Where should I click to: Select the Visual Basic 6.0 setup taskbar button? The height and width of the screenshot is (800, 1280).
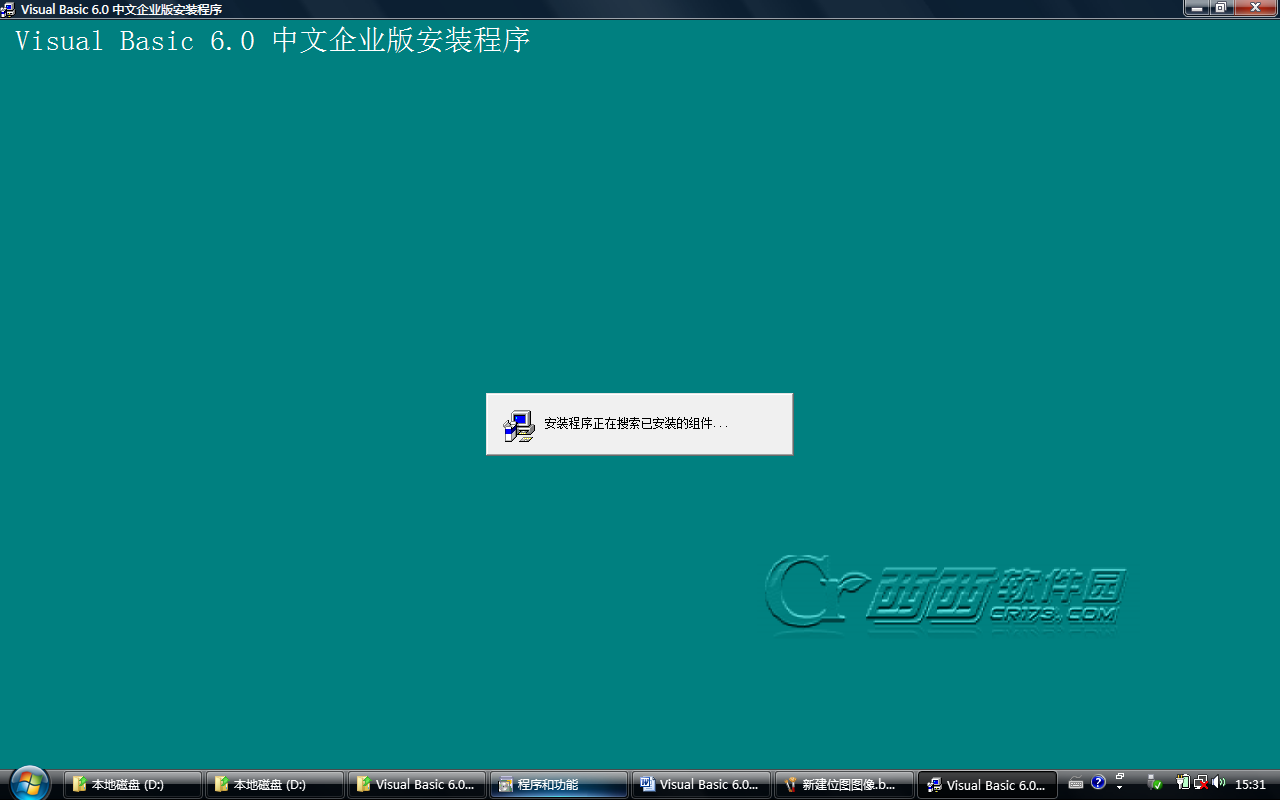coord(986,785)
